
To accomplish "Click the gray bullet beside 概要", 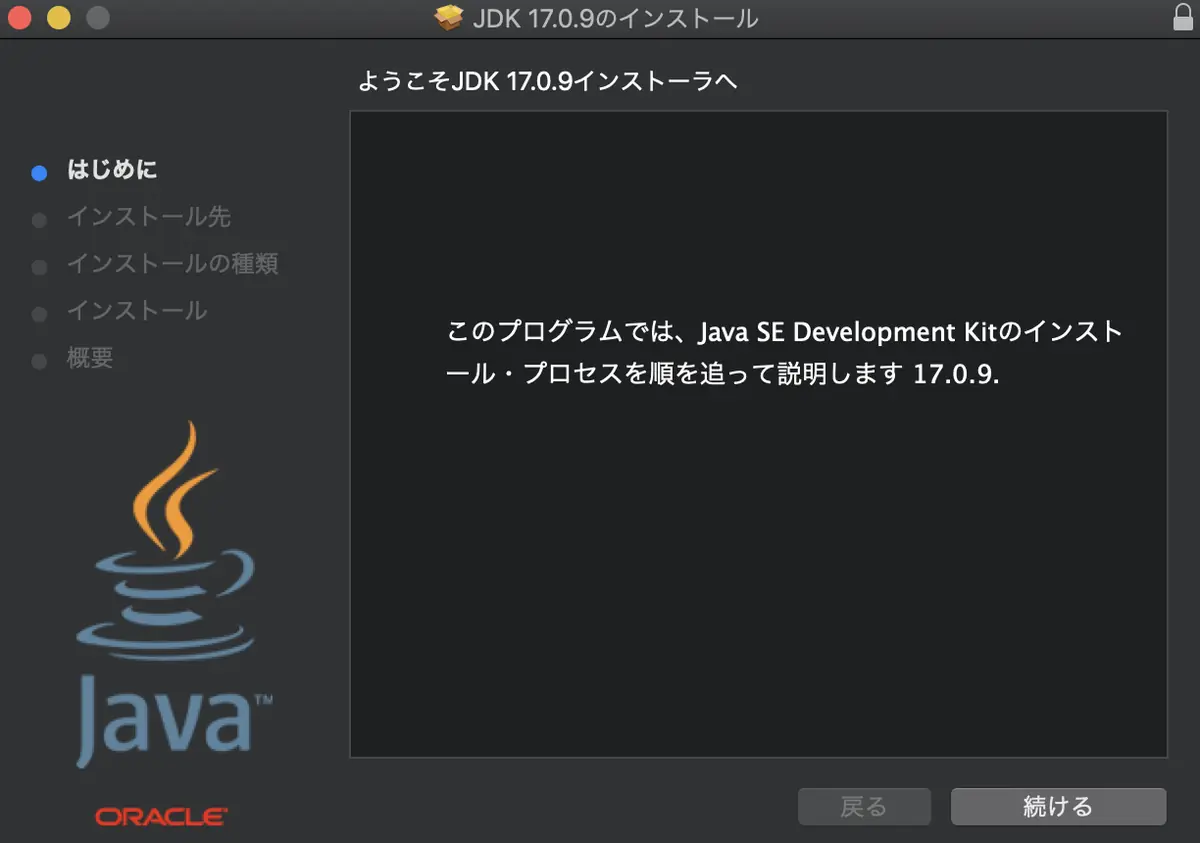I will 39,361.
